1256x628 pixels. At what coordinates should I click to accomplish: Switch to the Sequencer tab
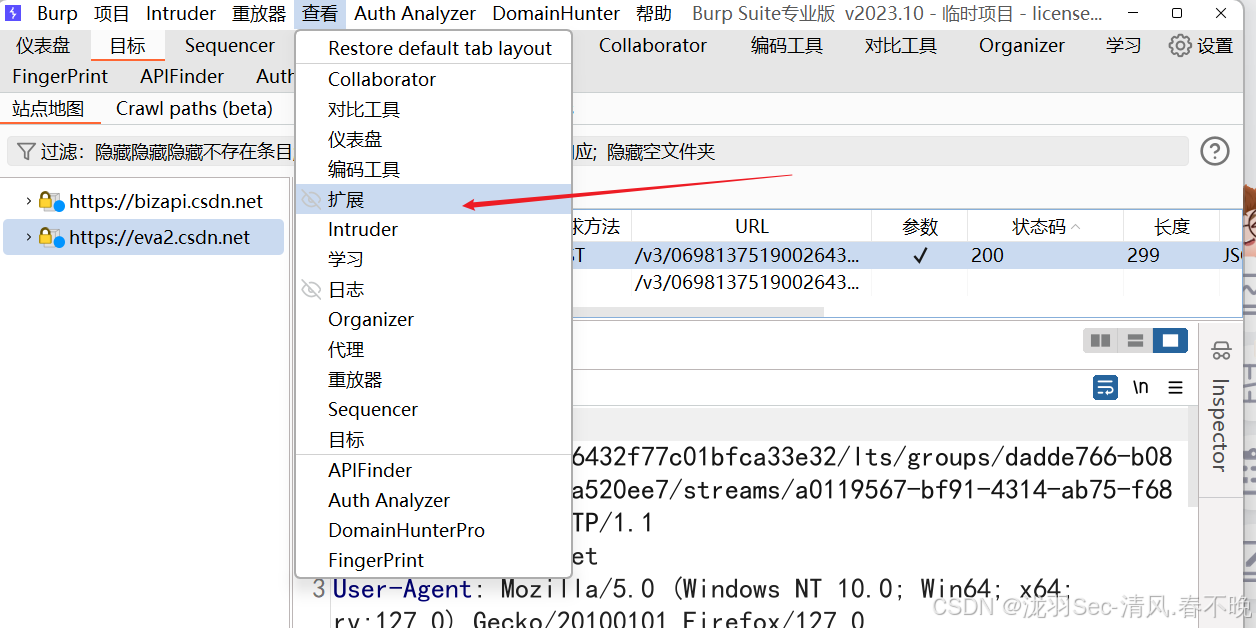click(x=230, y=46)
